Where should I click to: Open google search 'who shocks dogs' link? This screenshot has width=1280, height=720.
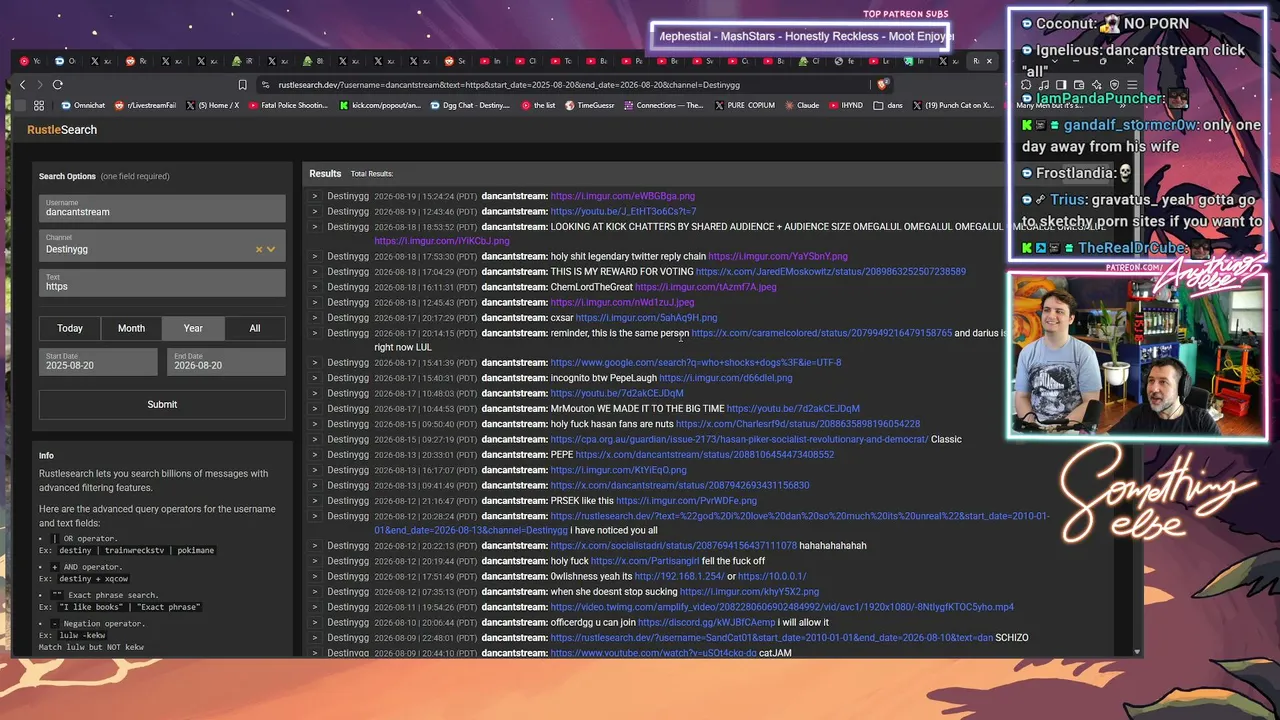[x=696, y=362]
